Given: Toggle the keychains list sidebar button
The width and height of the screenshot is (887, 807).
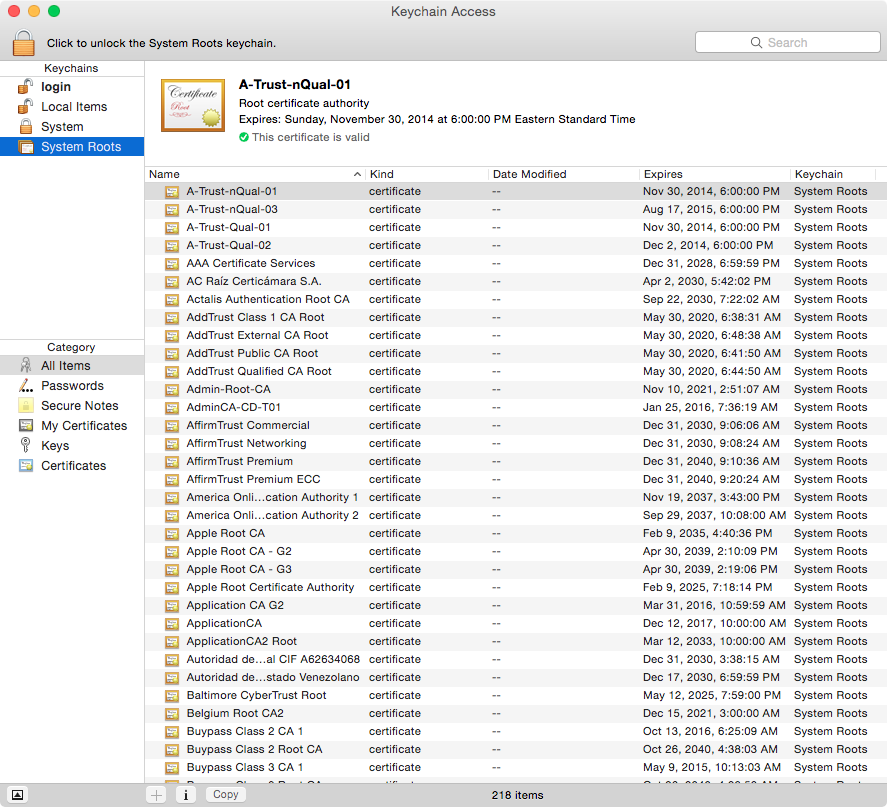Looking at the screenshot, I should pos(18,795).
